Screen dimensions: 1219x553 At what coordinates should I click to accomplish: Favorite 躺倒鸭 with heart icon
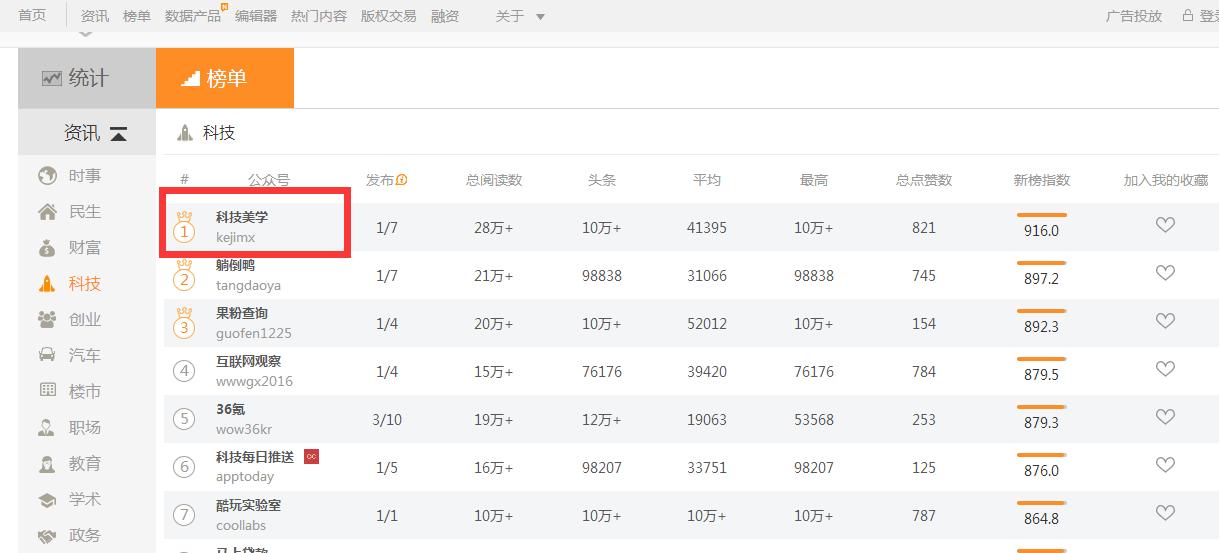click(1165, 273)
